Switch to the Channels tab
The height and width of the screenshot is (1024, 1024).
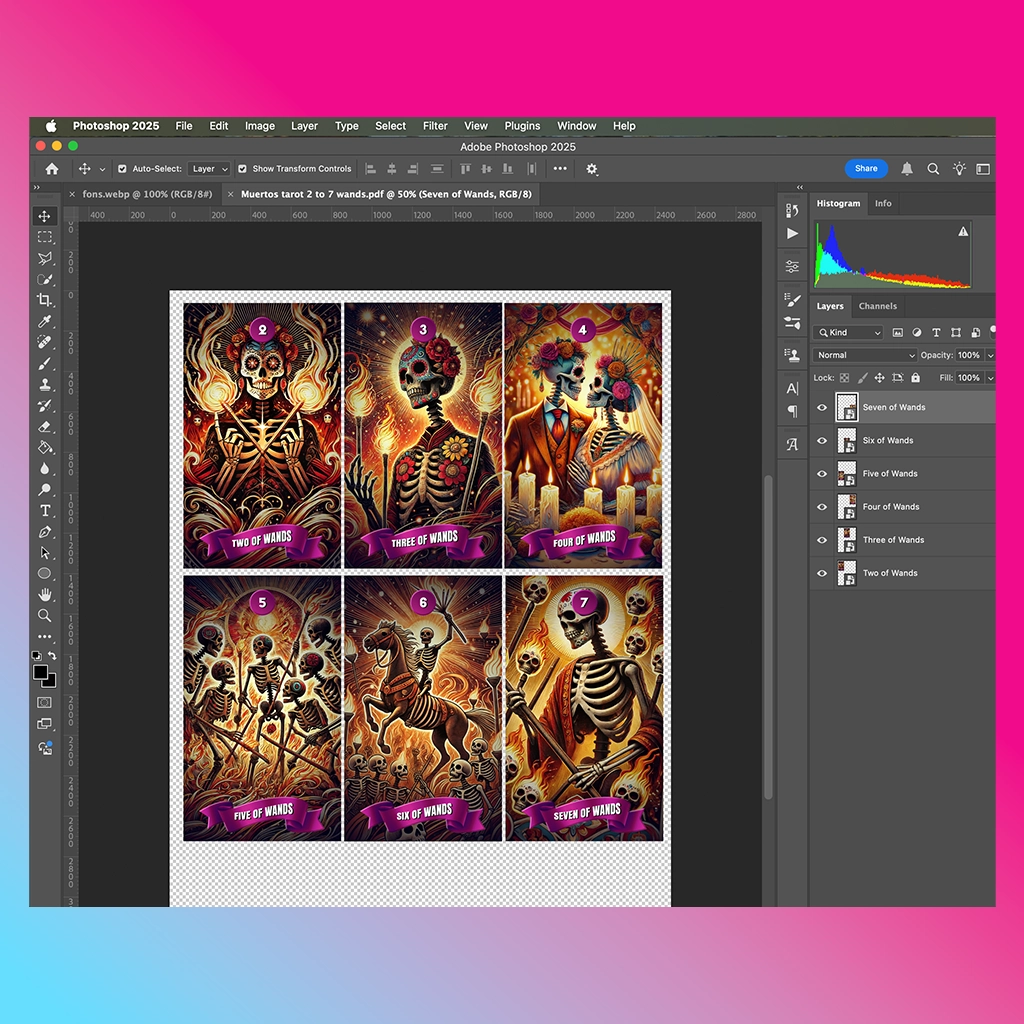878,306
